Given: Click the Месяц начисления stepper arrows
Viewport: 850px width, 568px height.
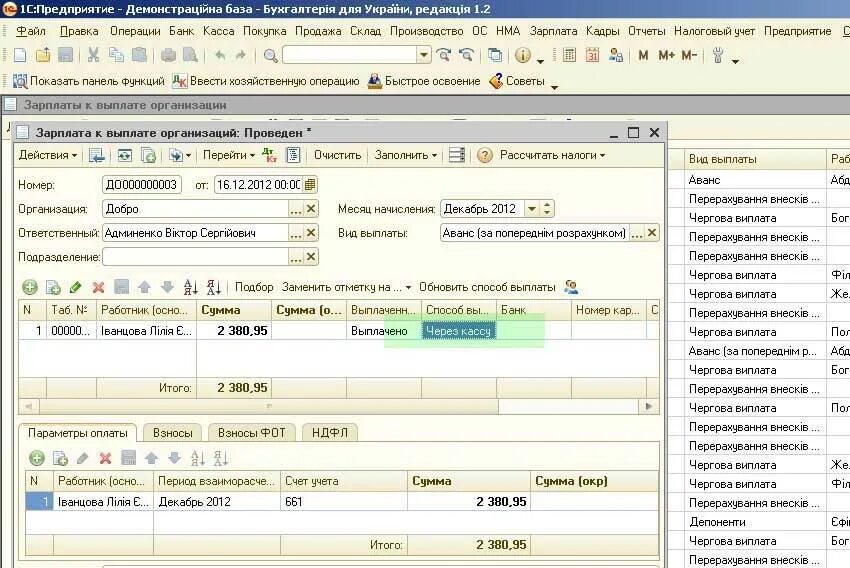Looking at the screenshot, I should [546, 209].
